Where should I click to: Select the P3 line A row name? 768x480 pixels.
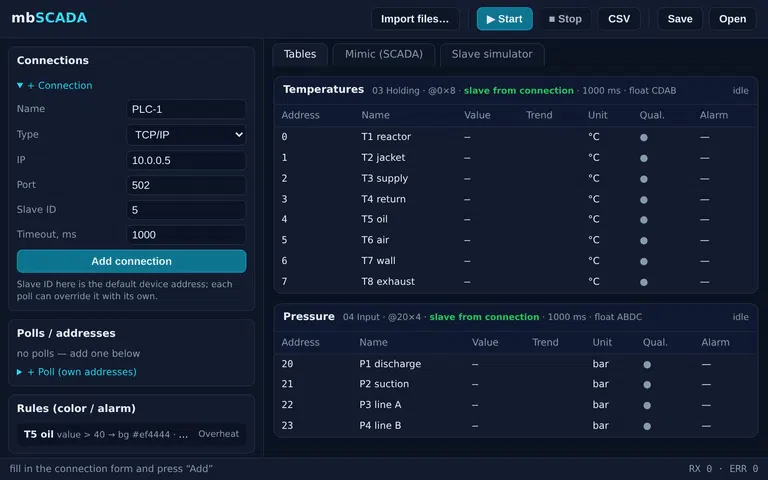click(380, 405)
